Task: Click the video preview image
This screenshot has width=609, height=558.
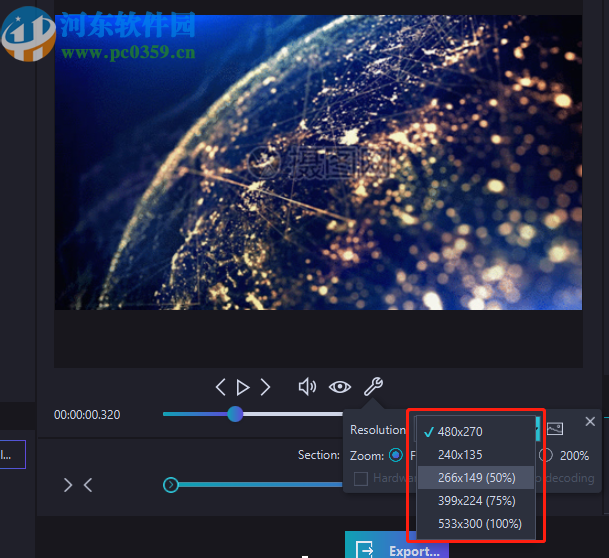Action: (x=318, y=162)
